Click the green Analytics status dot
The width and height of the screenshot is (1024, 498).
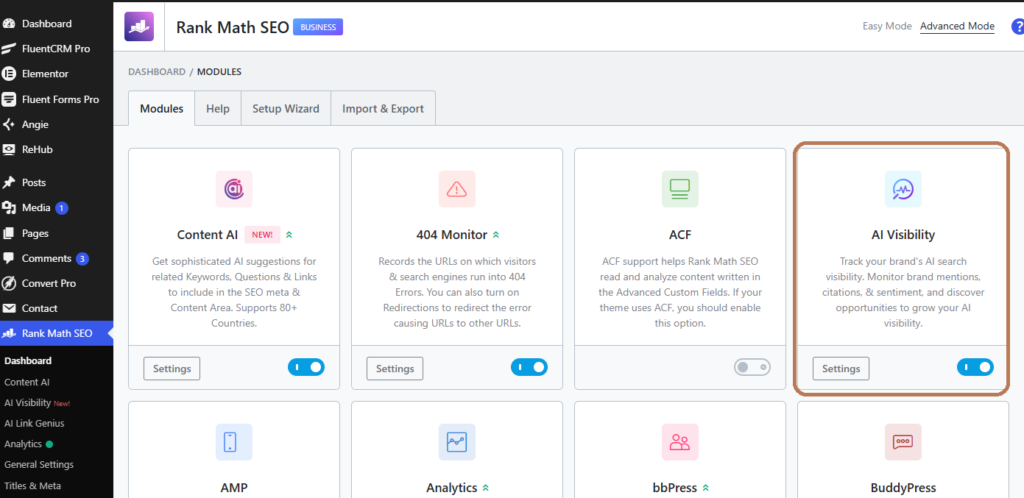(50, 444)
